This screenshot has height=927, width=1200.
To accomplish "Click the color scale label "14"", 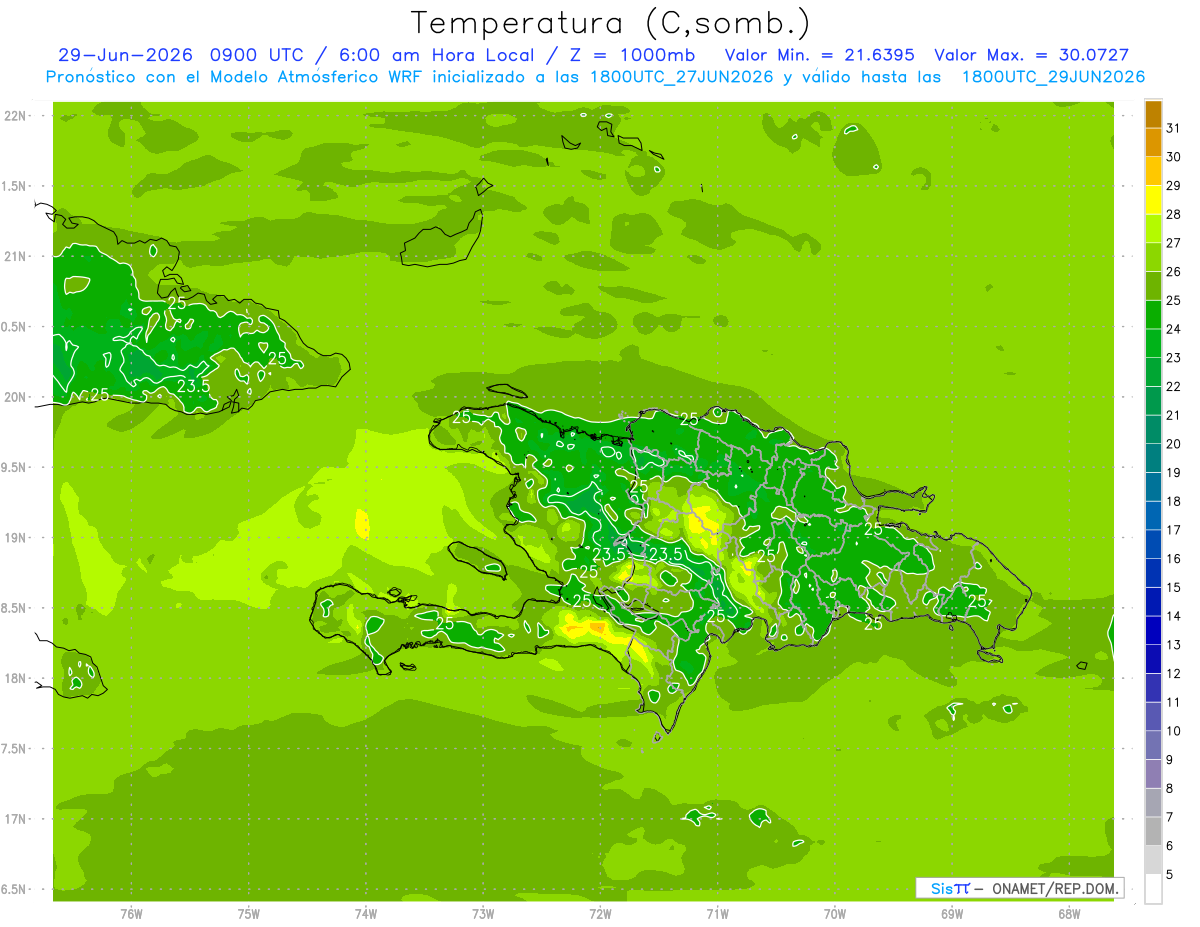I will [1174, 616].
